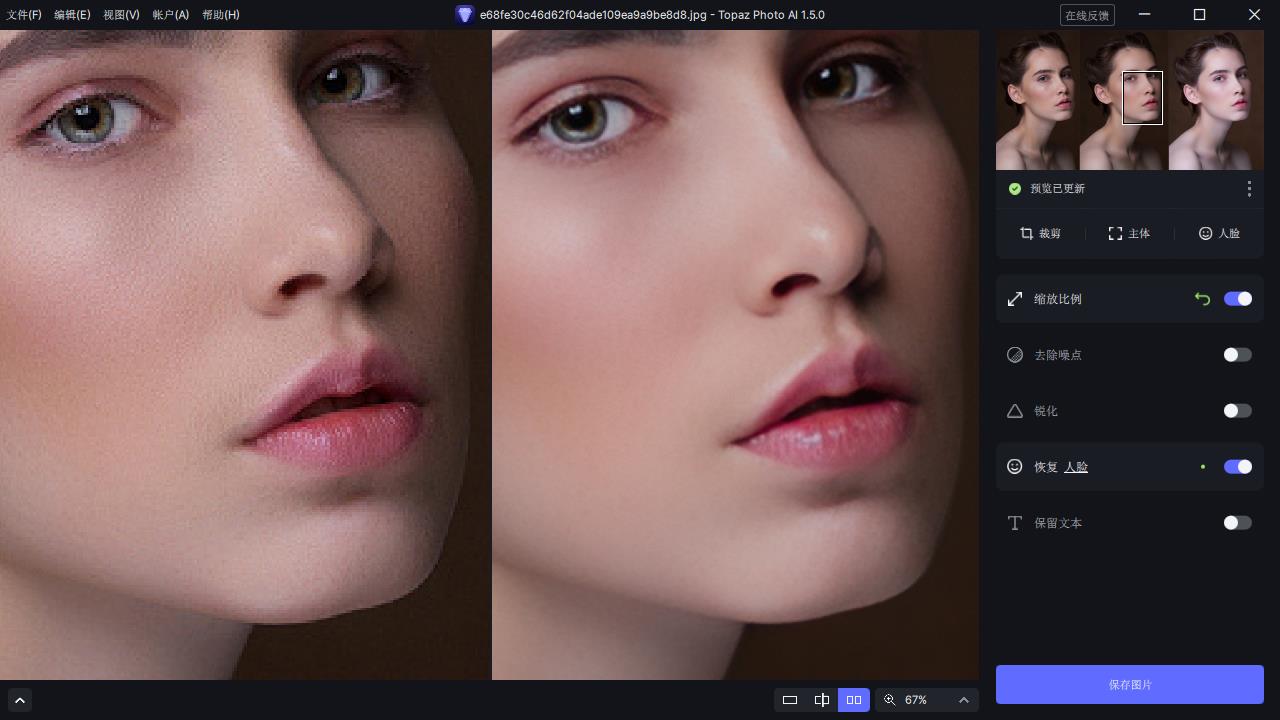Viewport: 1280px width, 720px height.
Task: Select the side-by-side comparison view icon
Action: pyautogui.click(x=854, y=700)
